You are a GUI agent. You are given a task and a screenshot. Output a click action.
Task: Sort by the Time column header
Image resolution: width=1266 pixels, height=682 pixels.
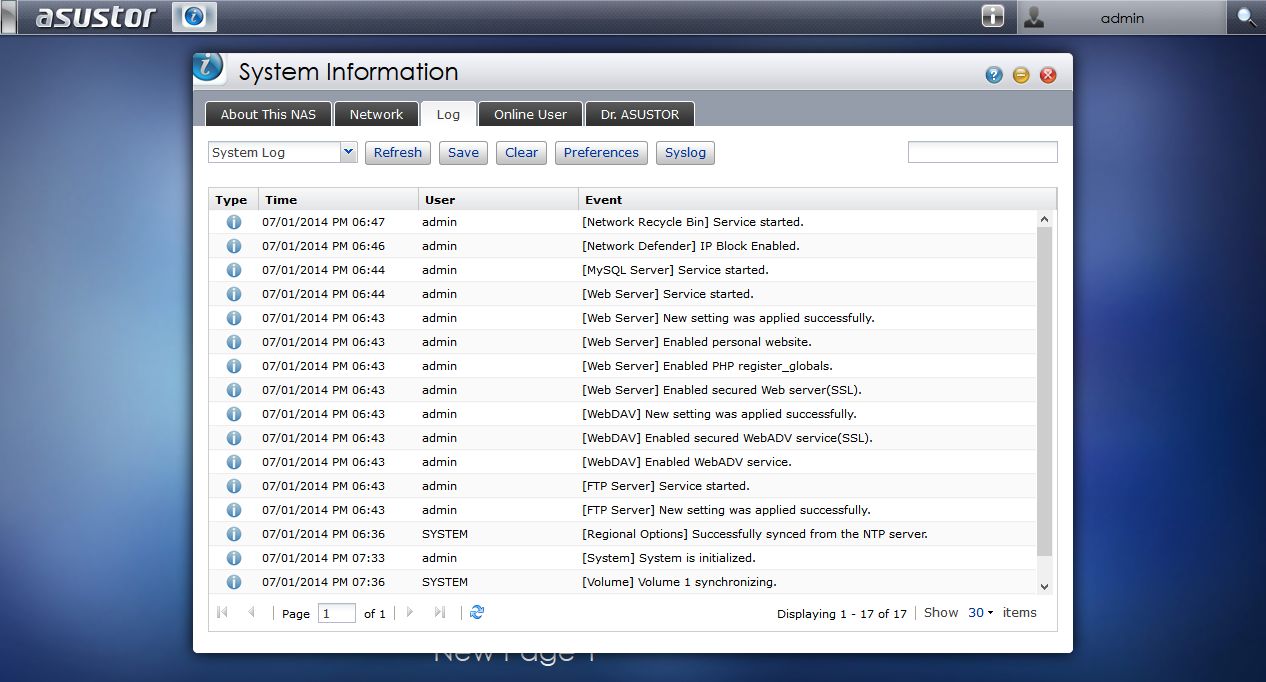(x=338, y=199)
